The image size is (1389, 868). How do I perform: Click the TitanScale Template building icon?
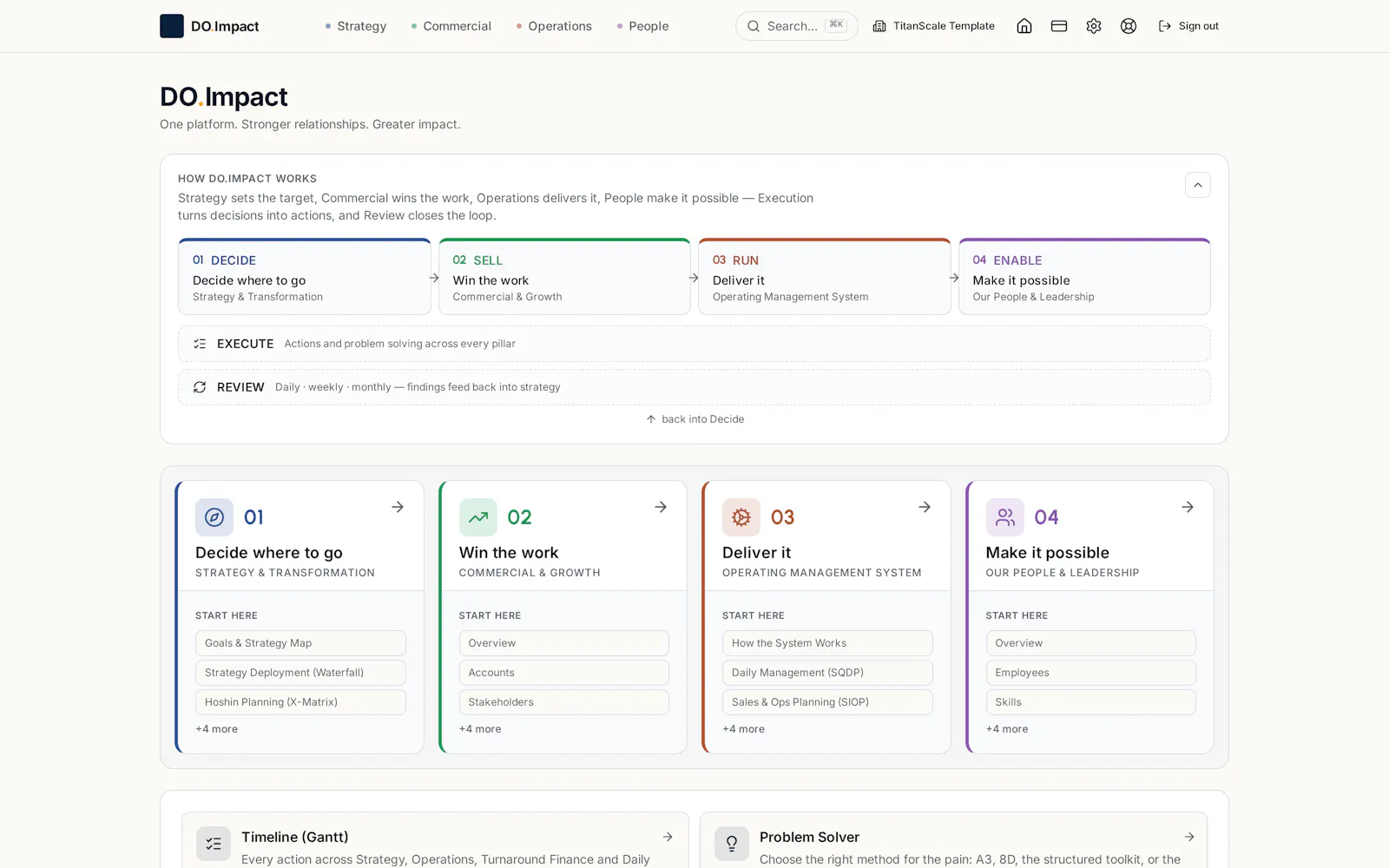879,26
